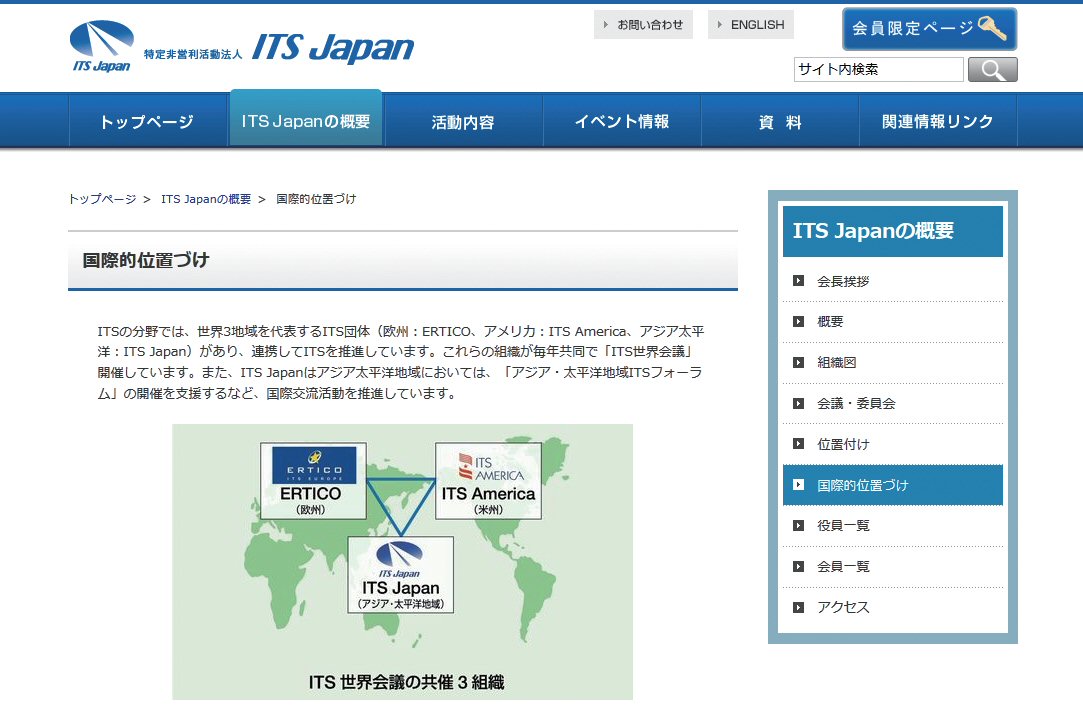Click the world map organization diagram

(x=402, y=561)
